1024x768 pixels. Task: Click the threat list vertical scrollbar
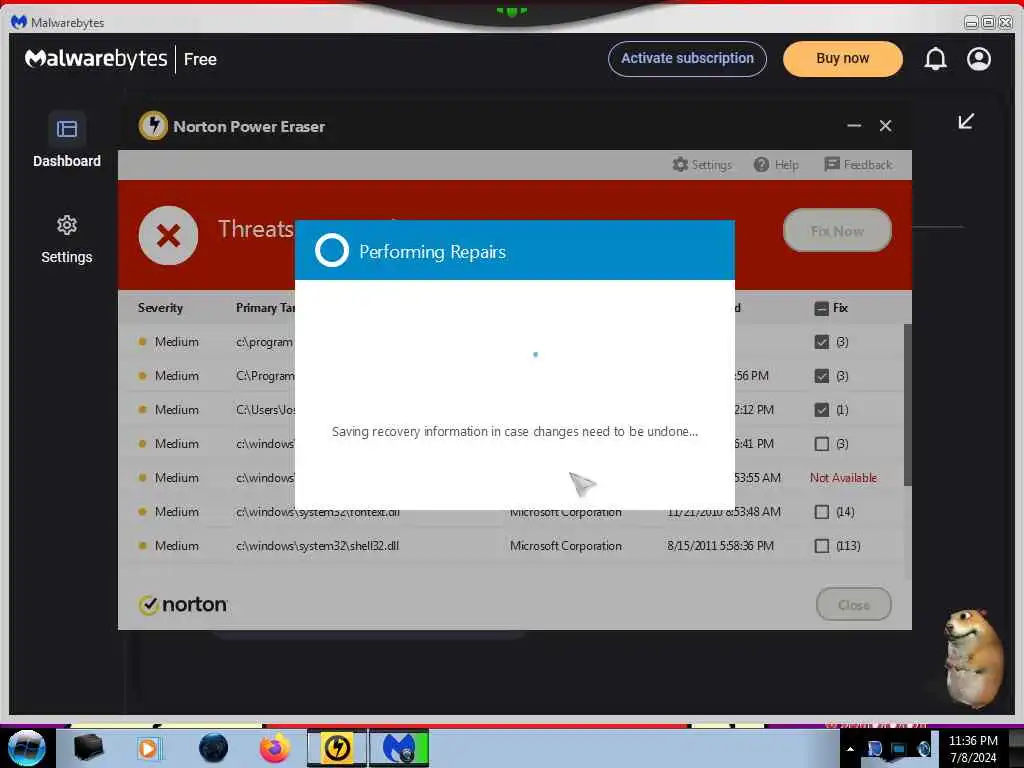(x=907, y=405)
